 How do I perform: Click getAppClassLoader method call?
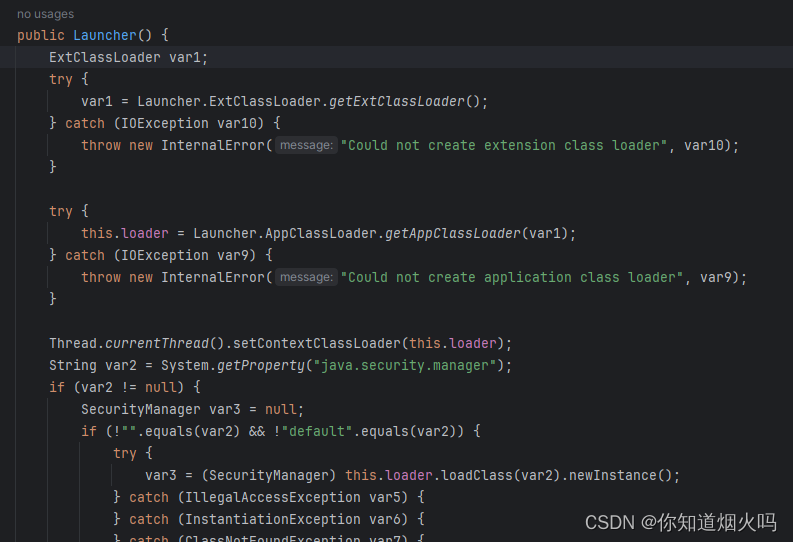[x=453, y=233]
